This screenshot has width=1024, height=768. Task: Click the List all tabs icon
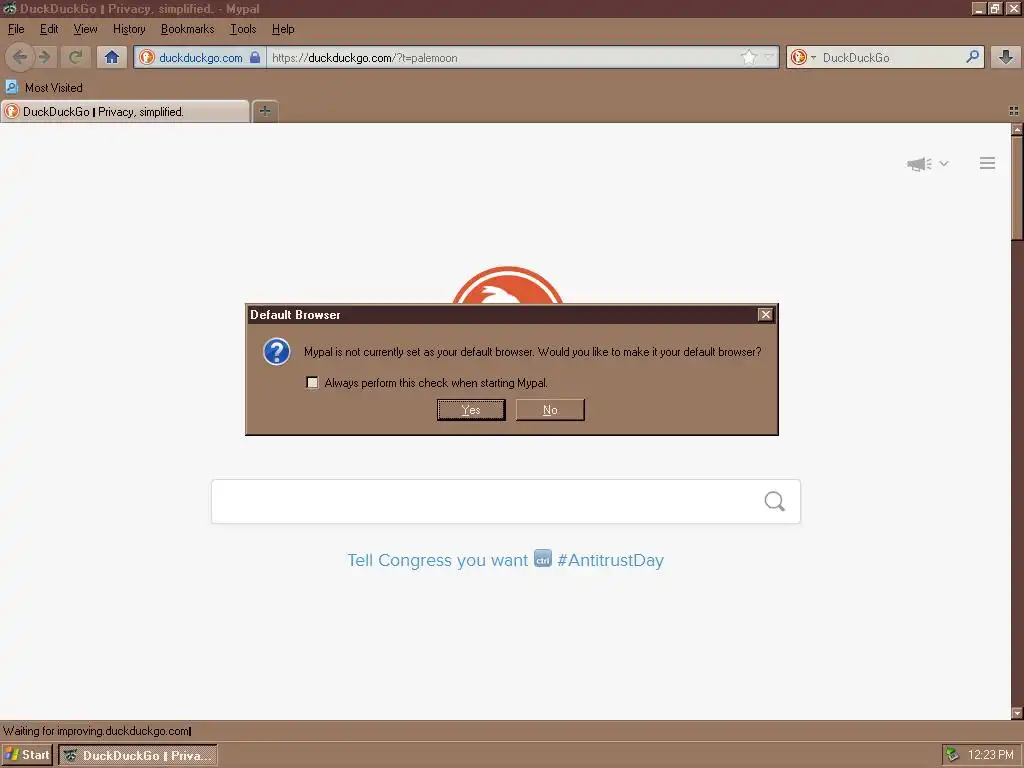tap(1014, 111)
